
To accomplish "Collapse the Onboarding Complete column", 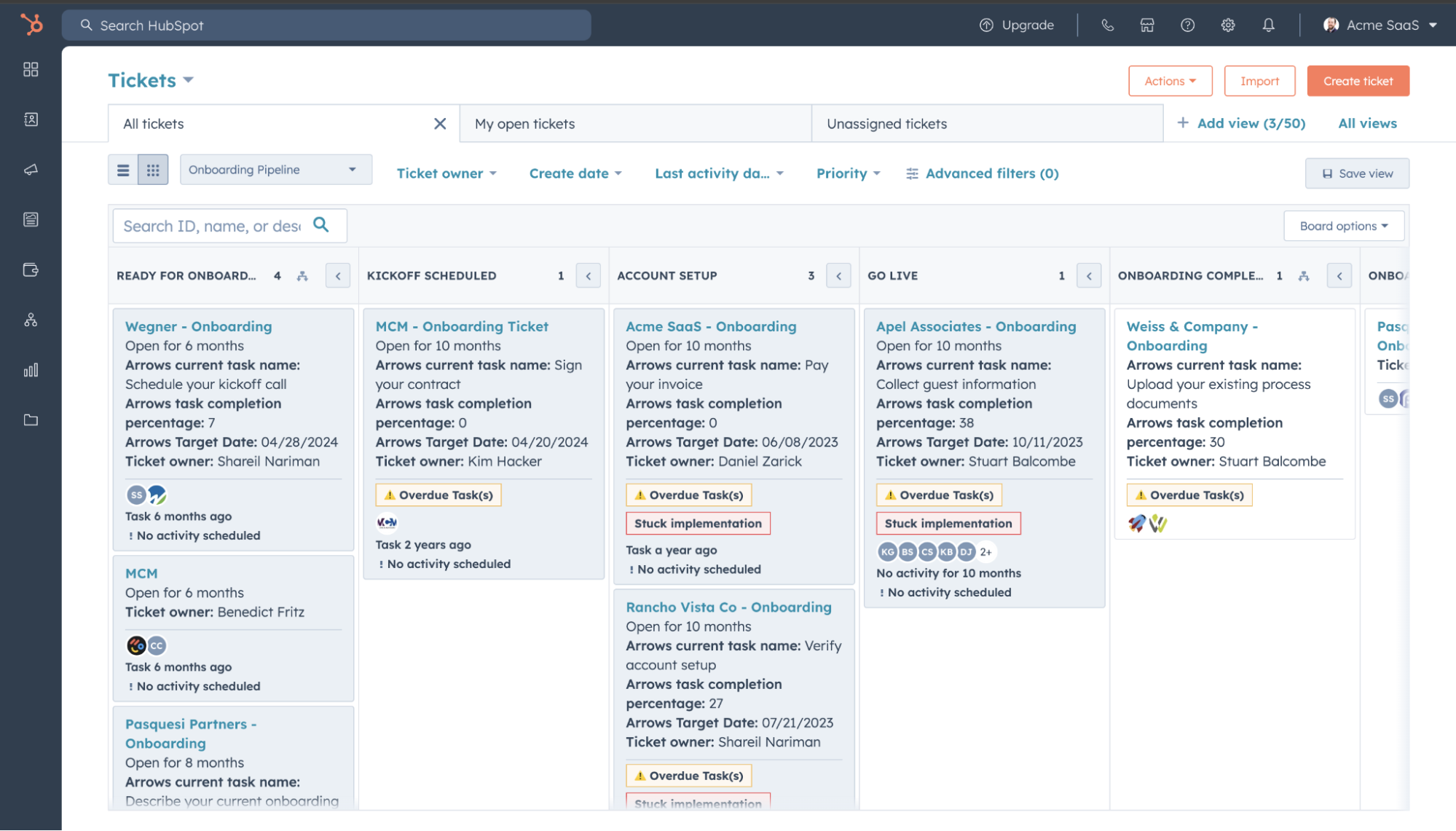I will point(1339,276).
